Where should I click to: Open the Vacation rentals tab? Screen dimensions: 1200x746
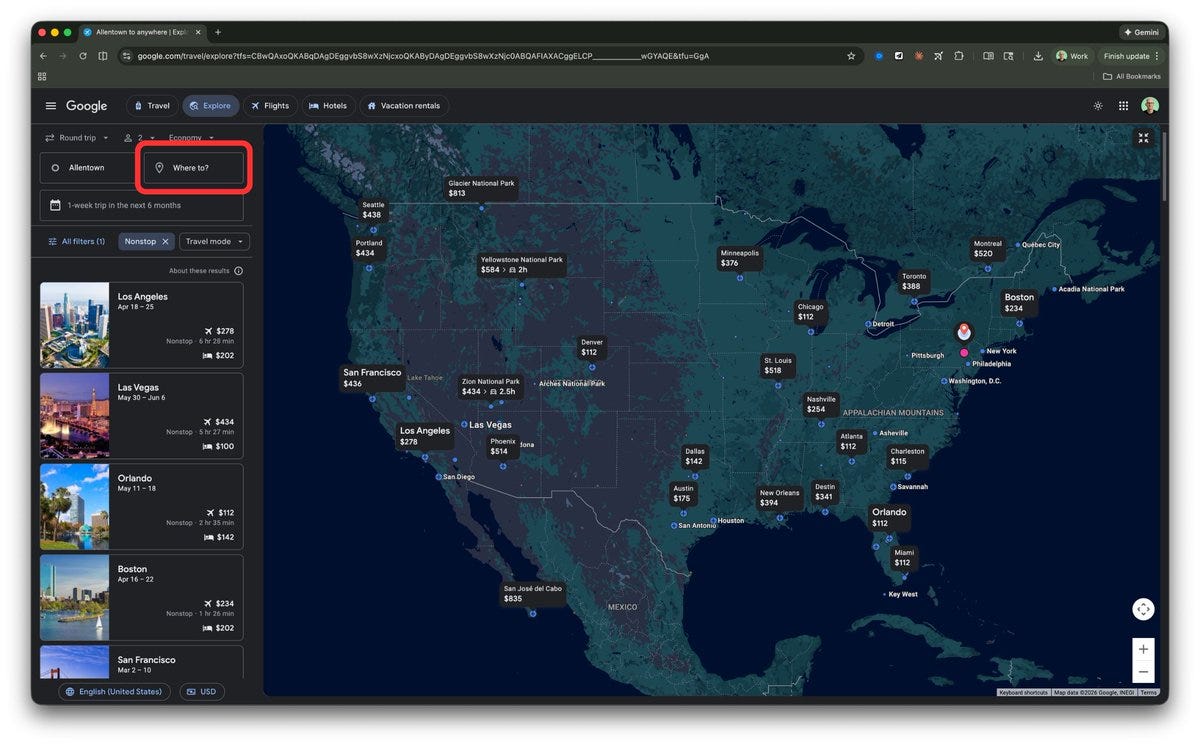(x=404, y=106)
